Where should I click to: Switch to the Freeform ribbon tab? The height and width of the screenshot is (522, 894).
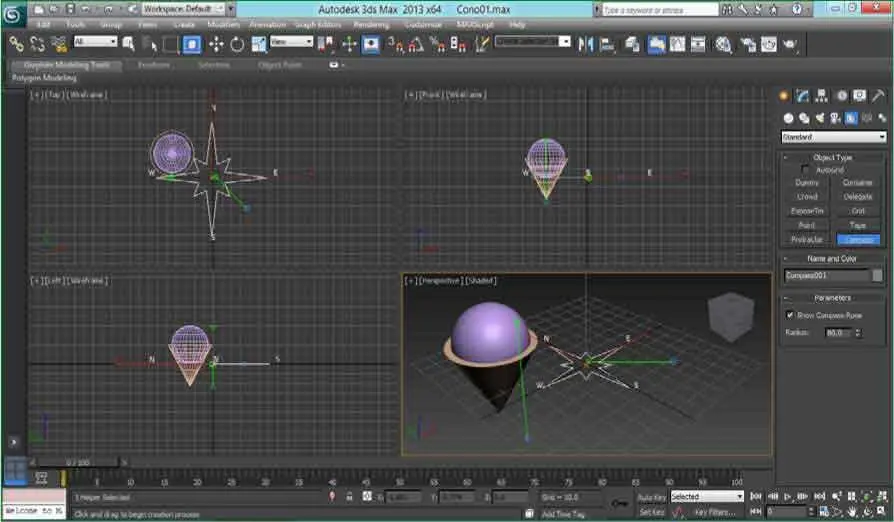[x=154, y=65]
